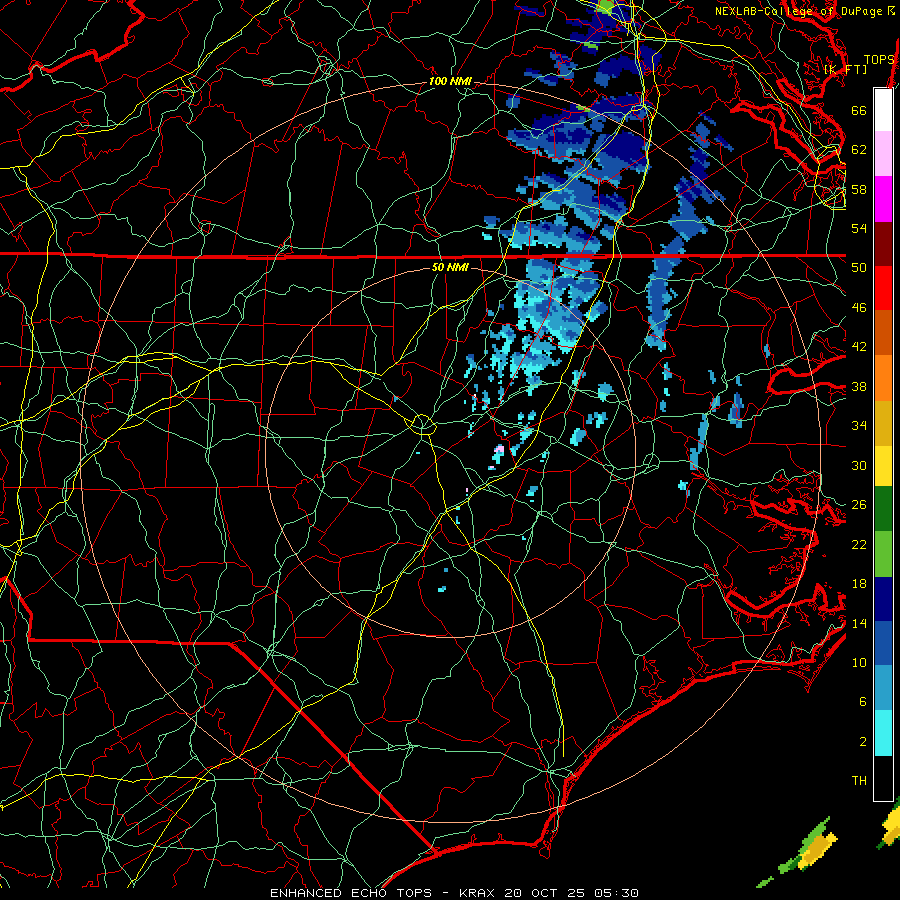Click the "26" legend value
Image resolution: width=900 pixels, height=900 pixels.
(859, 505)
